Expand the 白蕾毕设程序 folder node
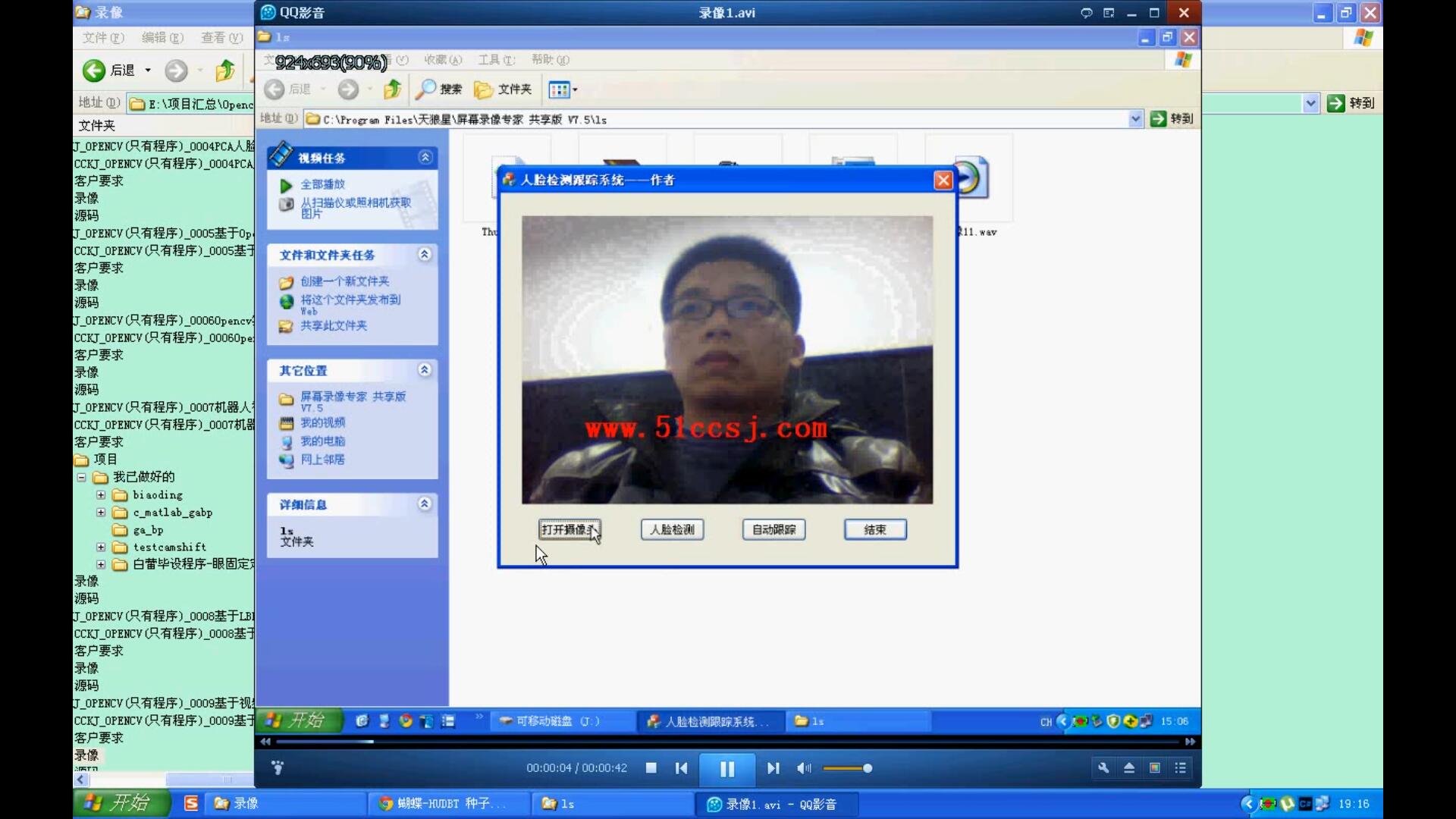The height and width of the screenshot is (819, 1456). 101,565
